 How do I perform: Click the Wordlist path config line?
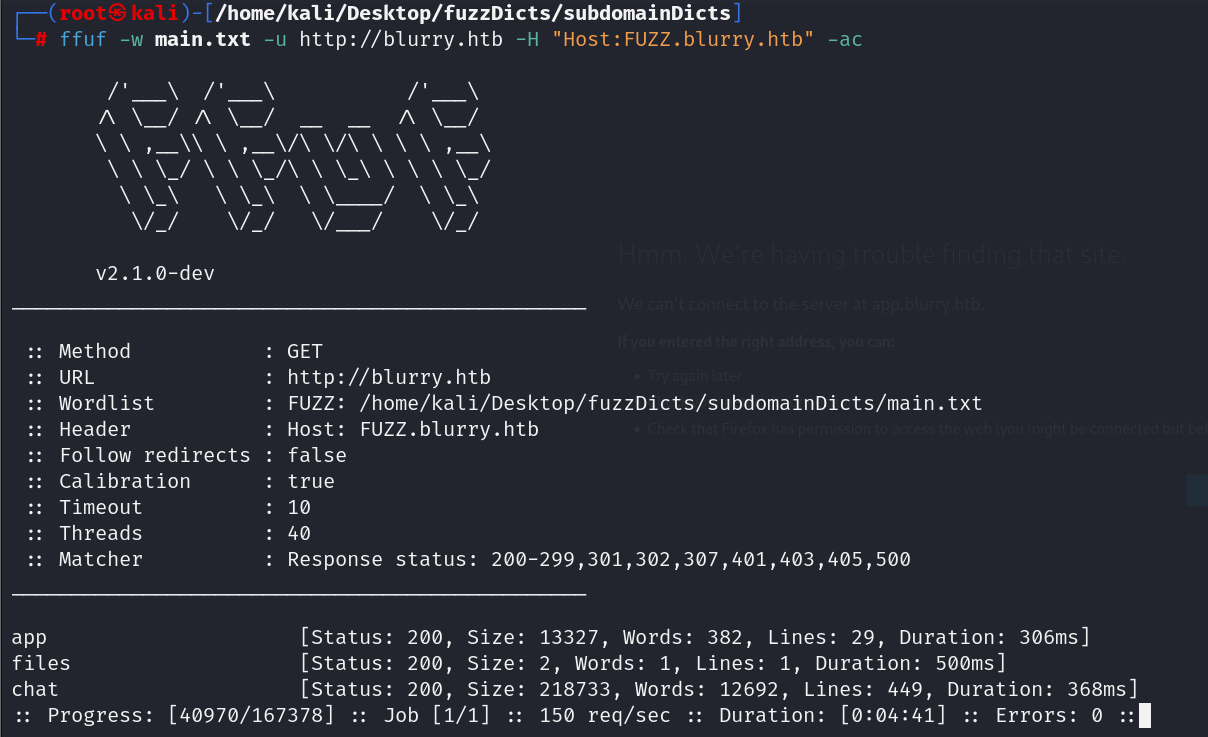pyautogui.click(x=505, y=403)
